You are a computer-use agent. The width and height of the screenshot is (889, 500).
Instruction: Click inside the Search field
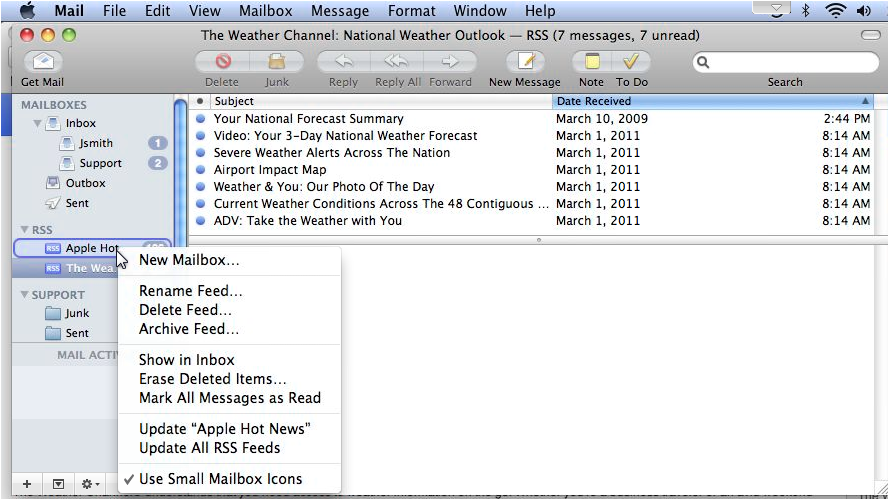pos(790,62)
